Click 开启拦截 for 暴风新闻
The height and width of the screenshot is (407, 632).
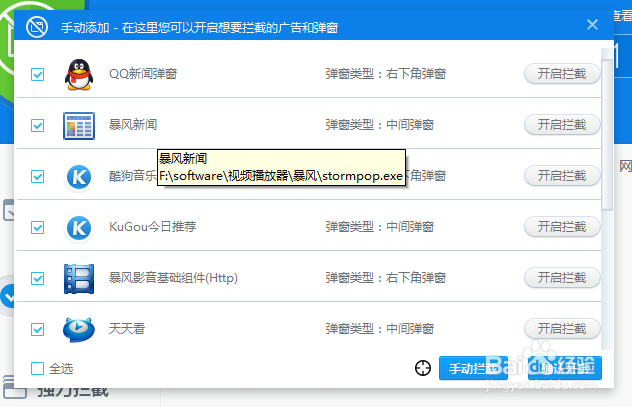click(562, 125)
